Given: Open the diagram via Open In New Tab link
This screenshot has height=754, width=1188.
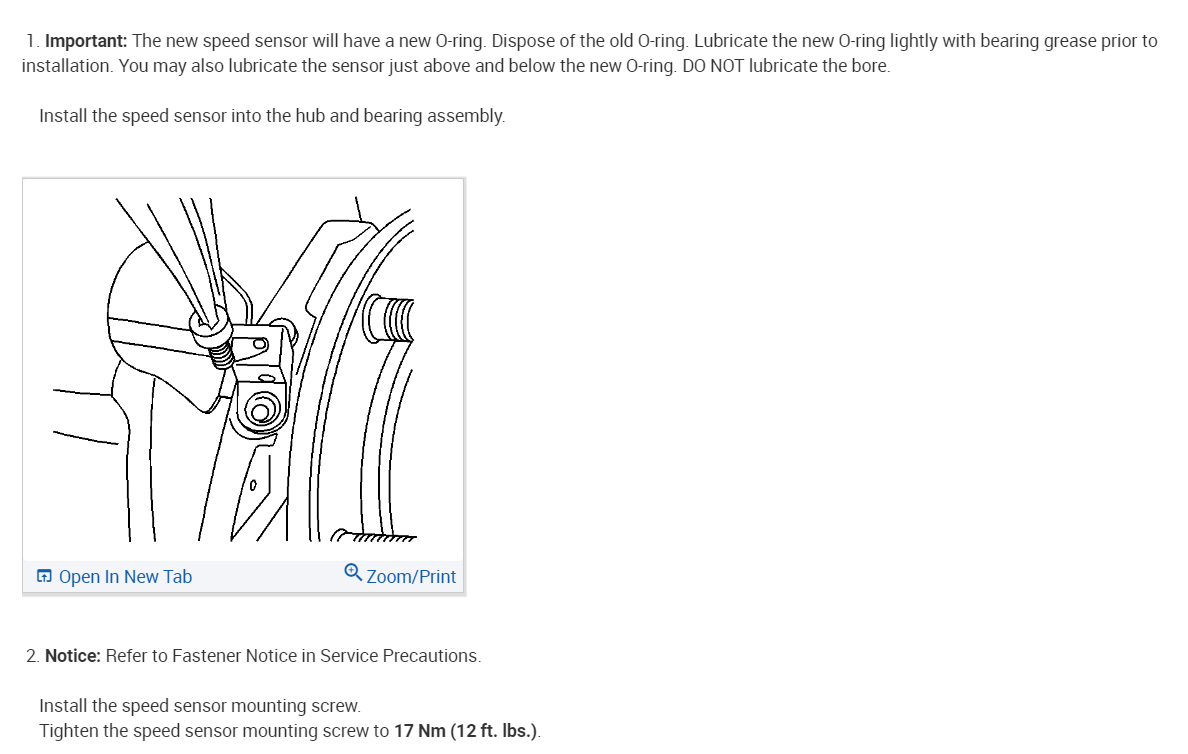Looking at the screenshot, I should tap(125, 577).
